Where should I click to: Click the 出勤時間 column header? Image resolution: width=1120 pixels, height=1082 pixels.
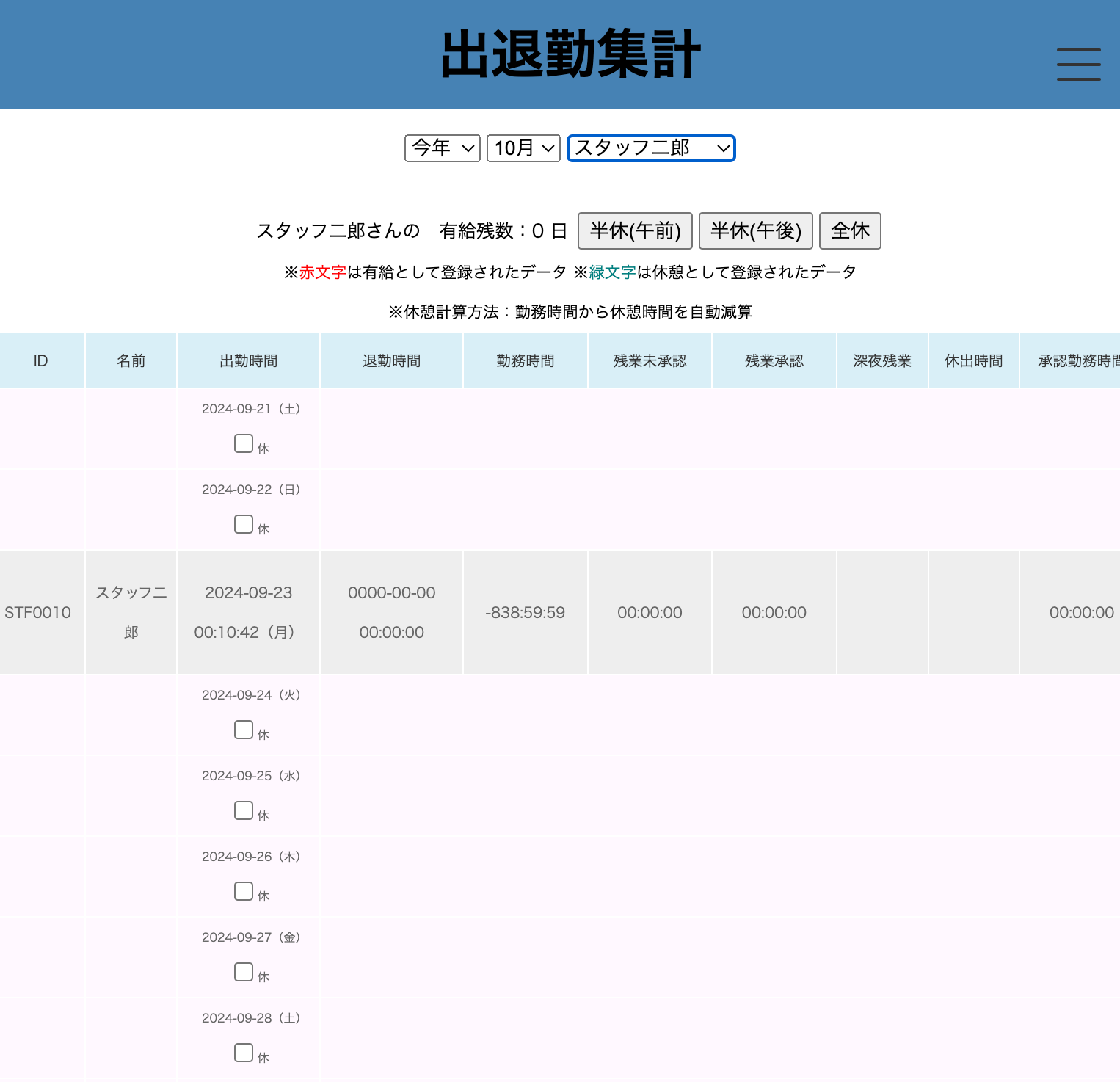pos(248,360)
